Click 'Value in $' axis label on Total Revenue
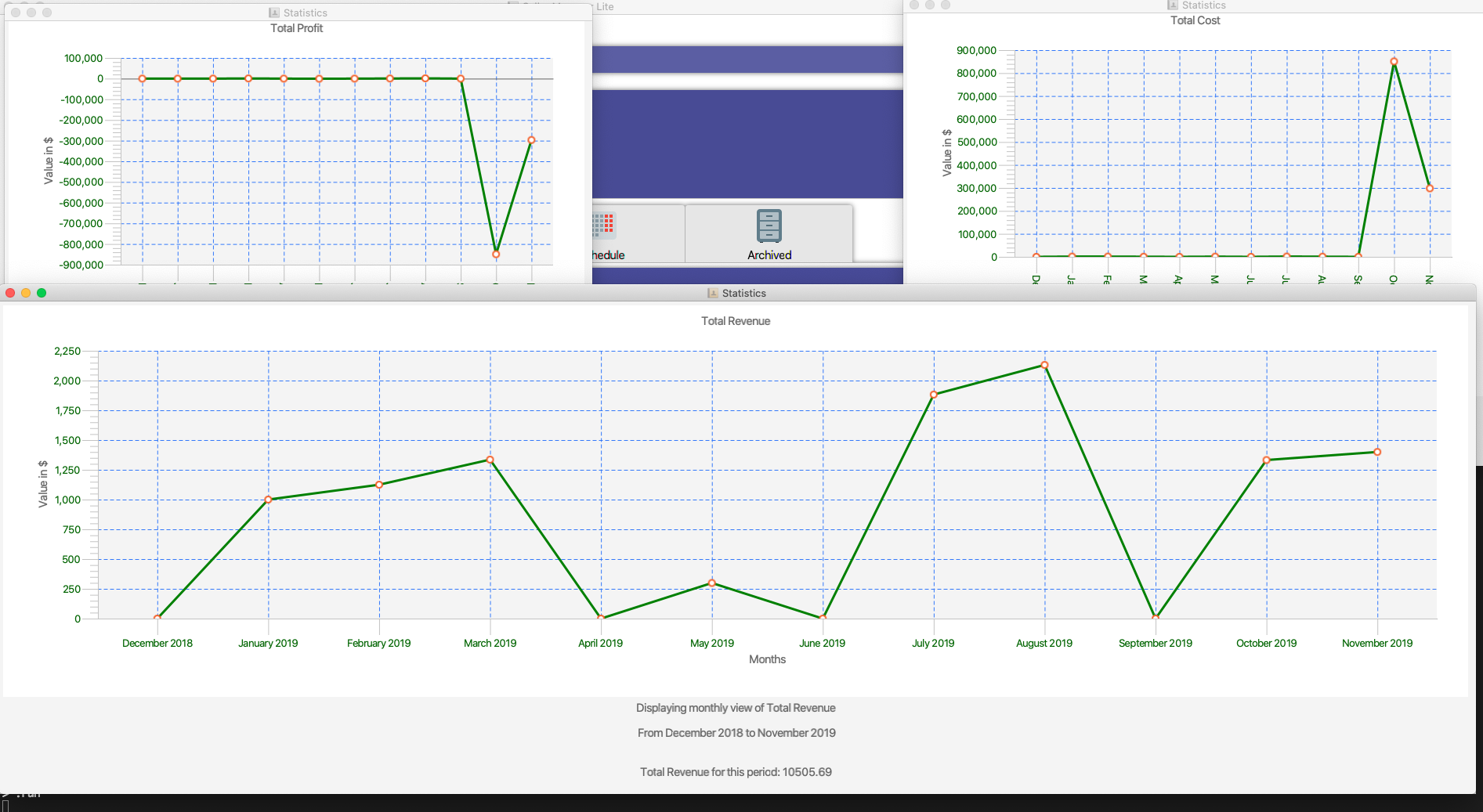Screen dimensions: 1483x812 click(x=43, y=484)
